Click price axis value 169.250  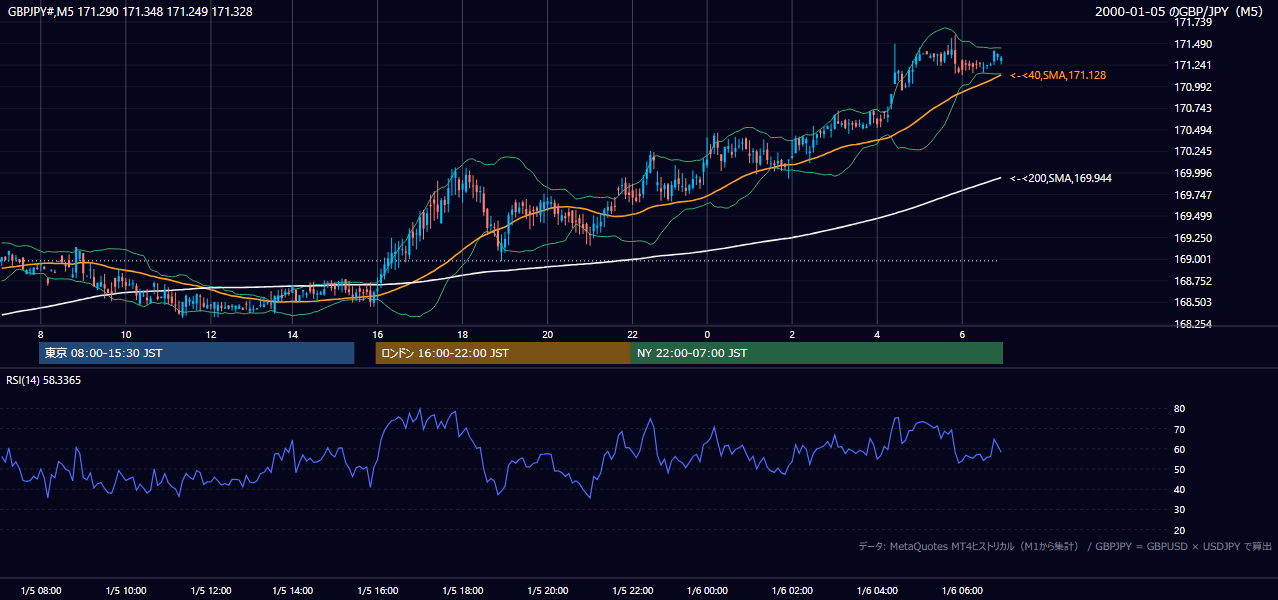click(1192, 238)
